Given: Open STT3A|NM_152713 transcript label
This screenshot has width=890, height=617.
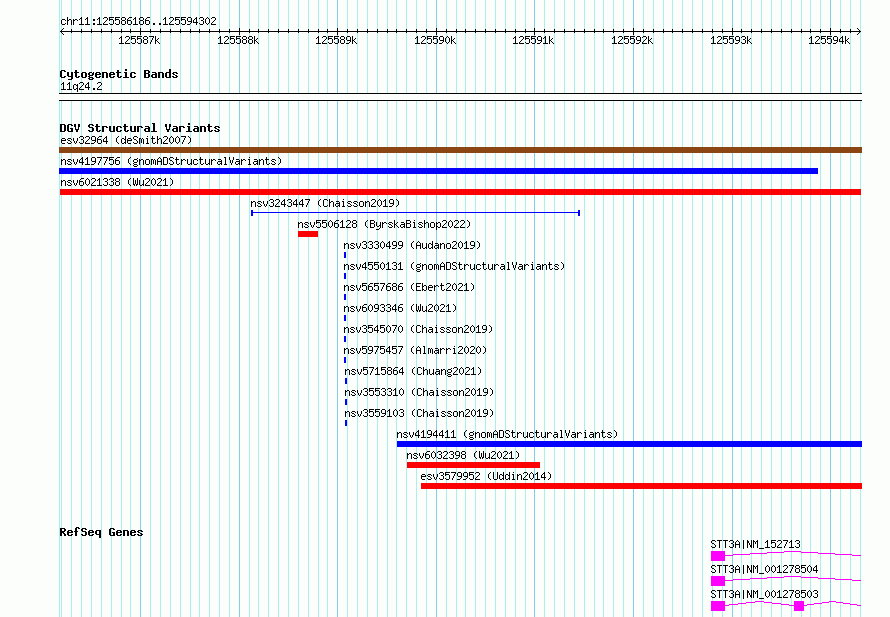Looking at the screenshot, I should (755, 544).
